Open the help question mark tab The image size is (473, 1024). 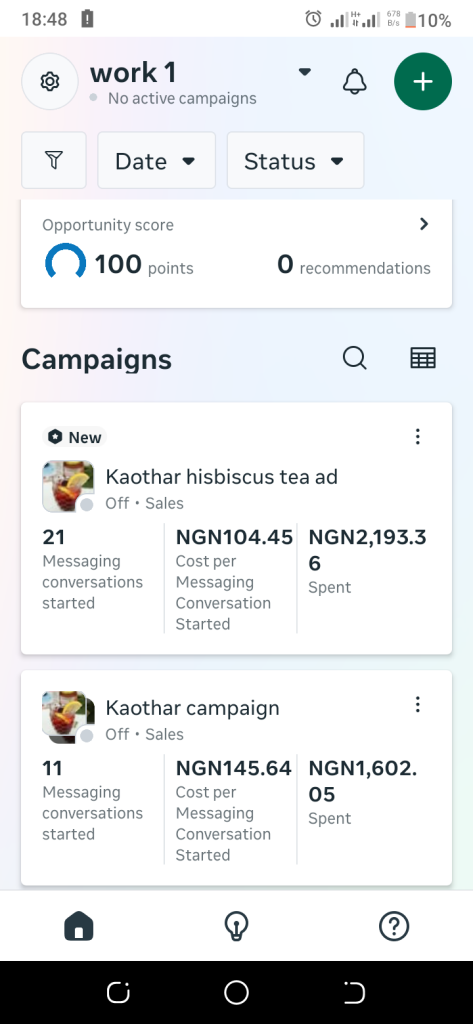(x=394, y=925)
